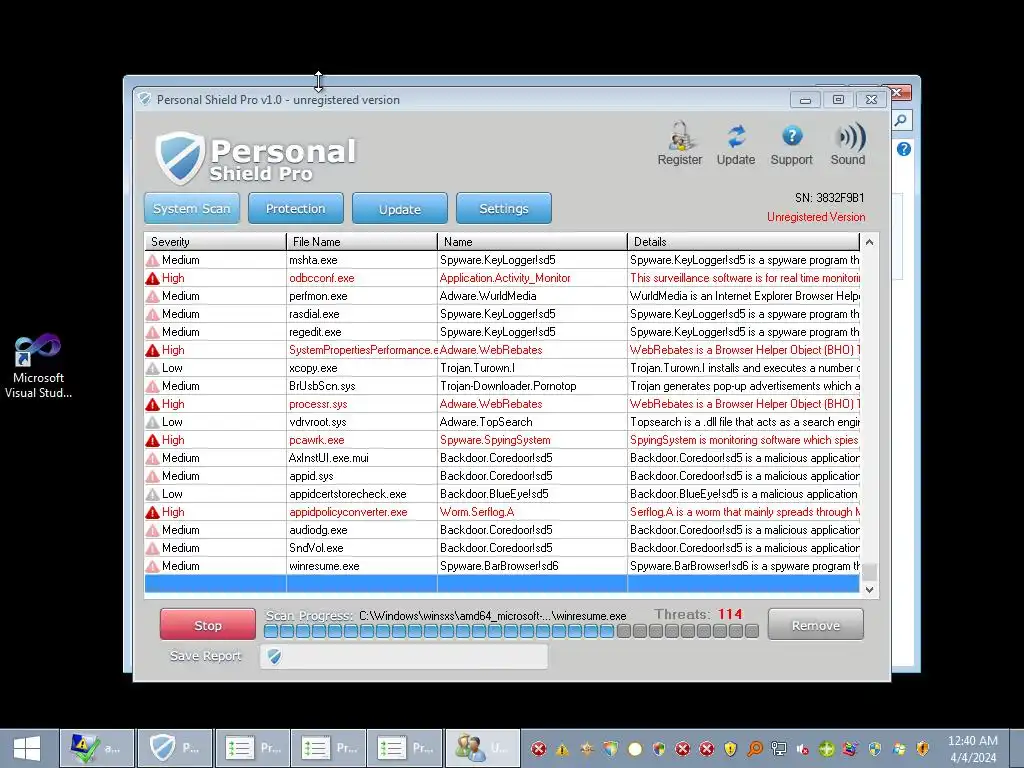Select the winresume.exe row
1024x768 pixels.
tap(502, 566)
